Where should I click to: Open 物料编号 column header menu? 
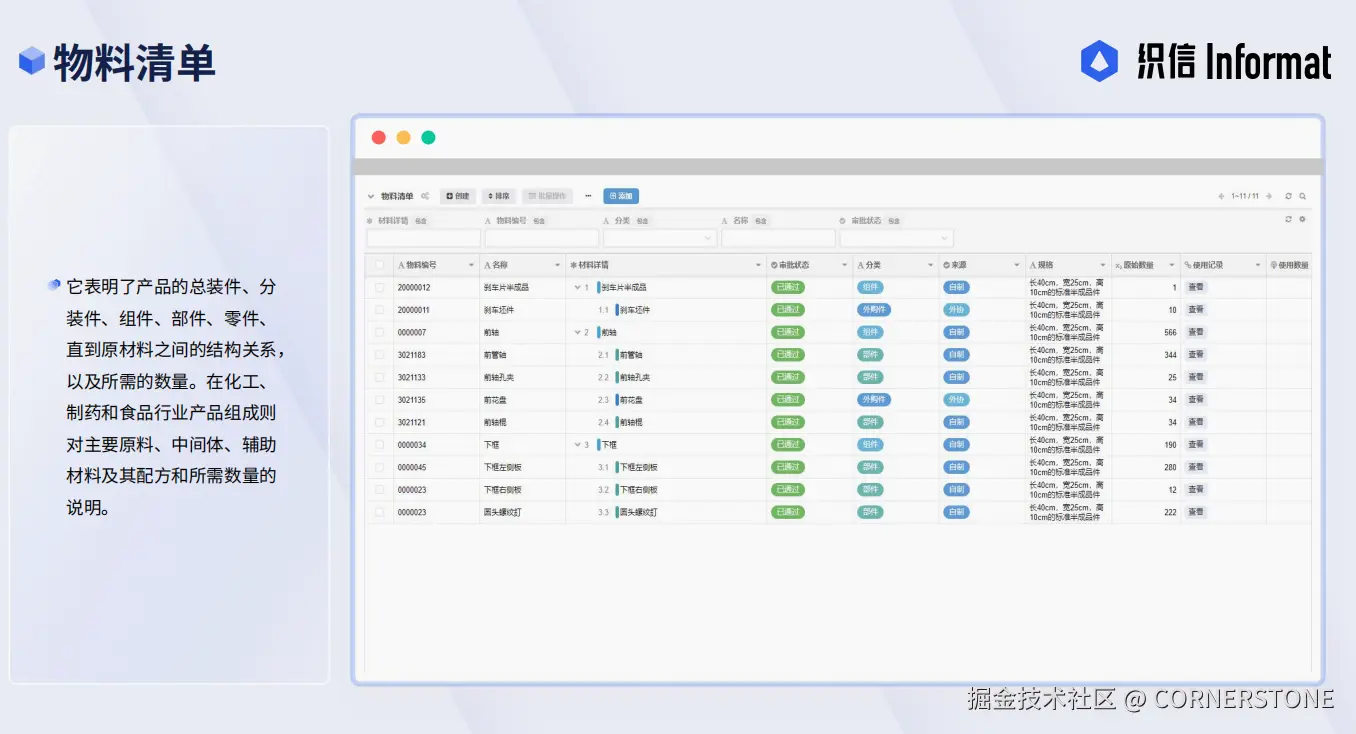pyautogui.click(x=471, y=265)
